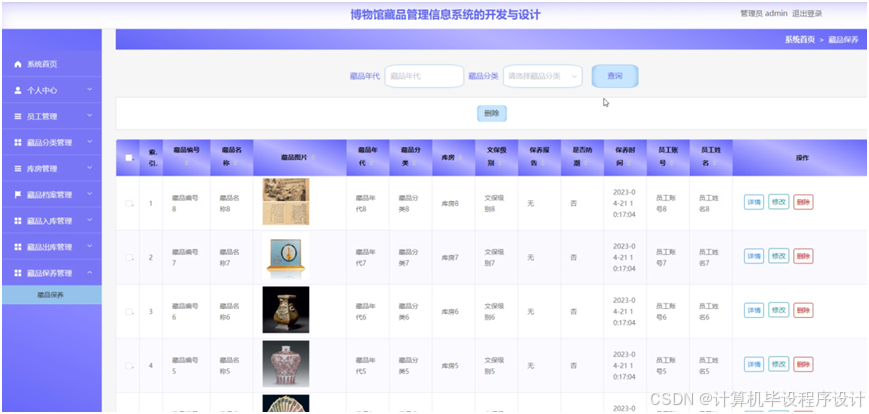Image resolution: width=869 pixels, height=414 pixels.
Task: Click the 查询 search button
Action: click(x=615, y=76)
